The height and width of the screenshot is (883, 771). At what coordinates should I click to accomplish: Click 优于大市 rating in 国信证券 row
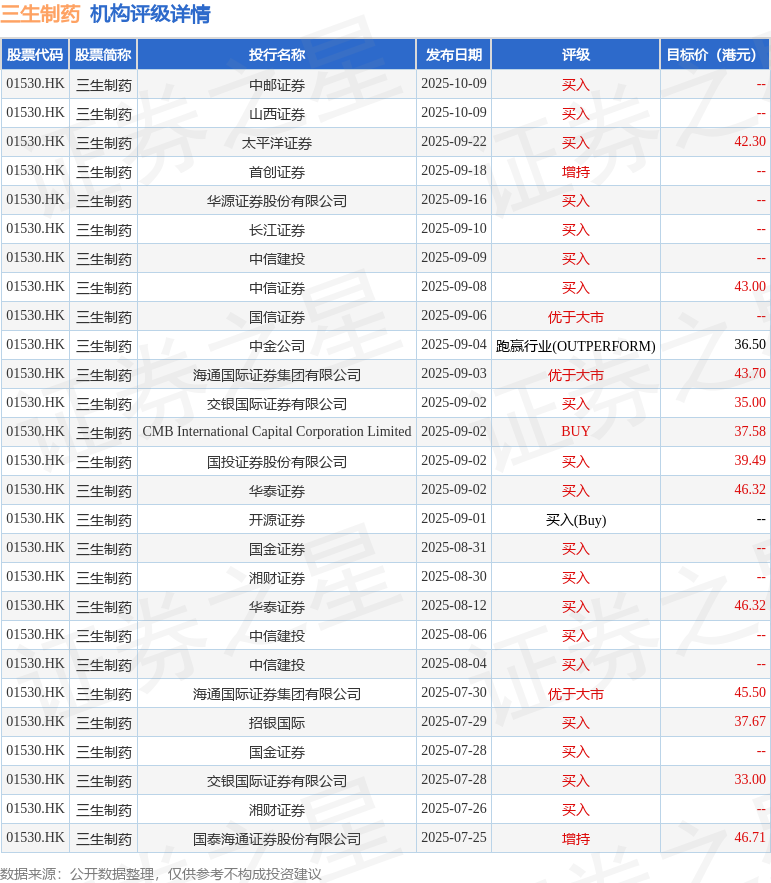click(576, 317)
